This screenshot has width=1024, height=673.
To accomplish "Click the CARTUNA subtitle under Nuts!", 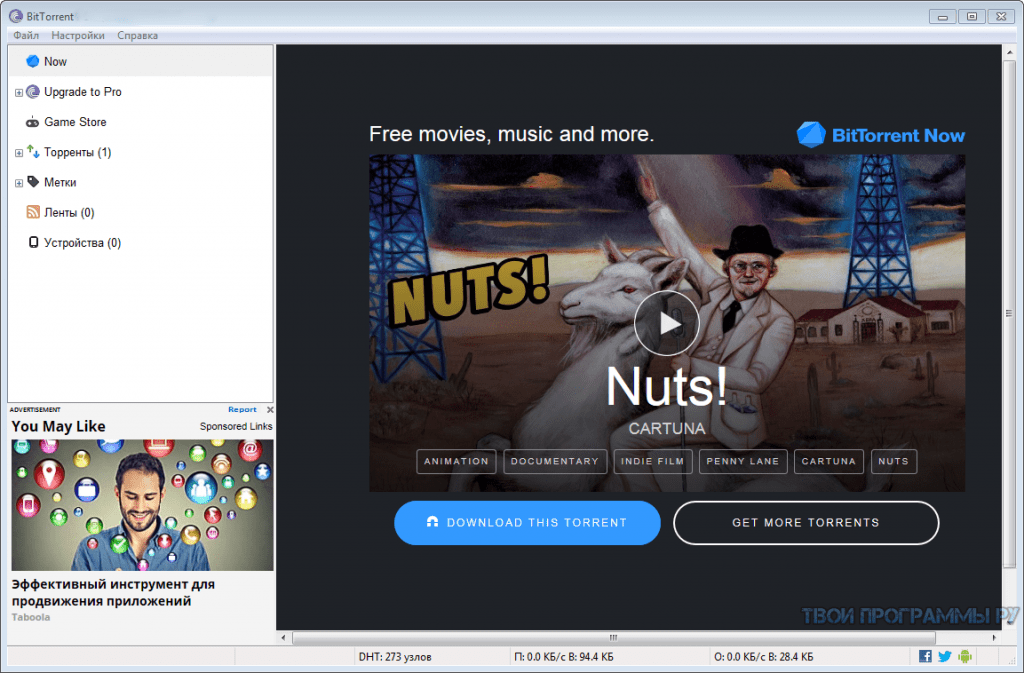I will tap(667, 428).
